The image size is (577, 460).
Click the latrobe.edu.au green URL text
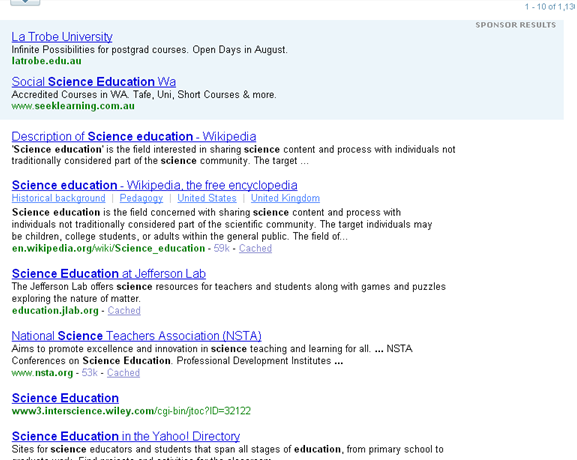(46, 61)
